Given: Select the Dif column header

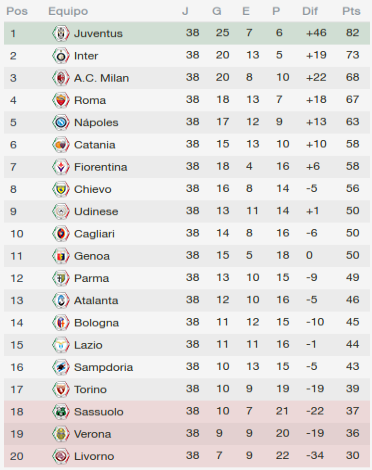Looking at the screenshot, I should tap(310, 11).
